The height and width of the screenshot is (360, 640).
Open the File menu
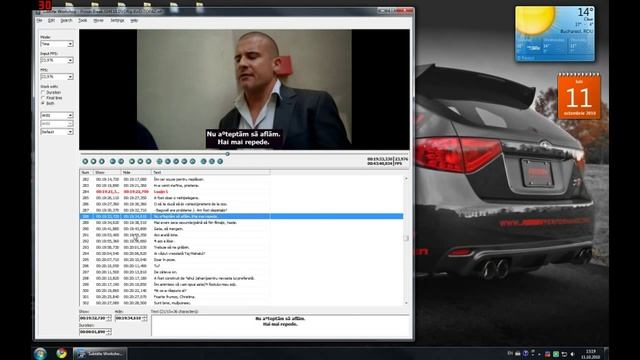tap(40, 20)
